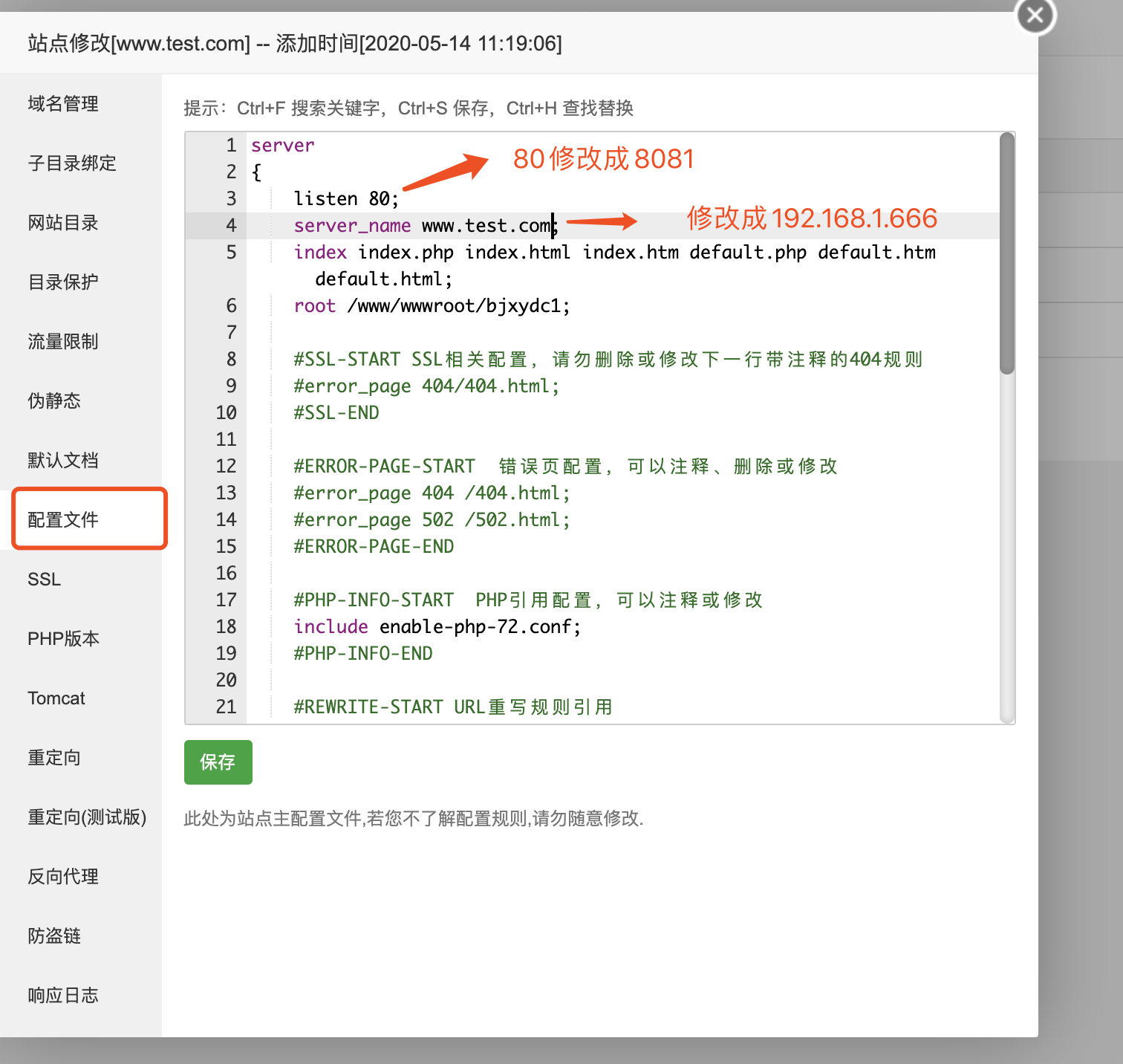Viewport: 1123px width, 1064px height.
Task: Click the green 保存 button
Action: [x=218, y=762]
